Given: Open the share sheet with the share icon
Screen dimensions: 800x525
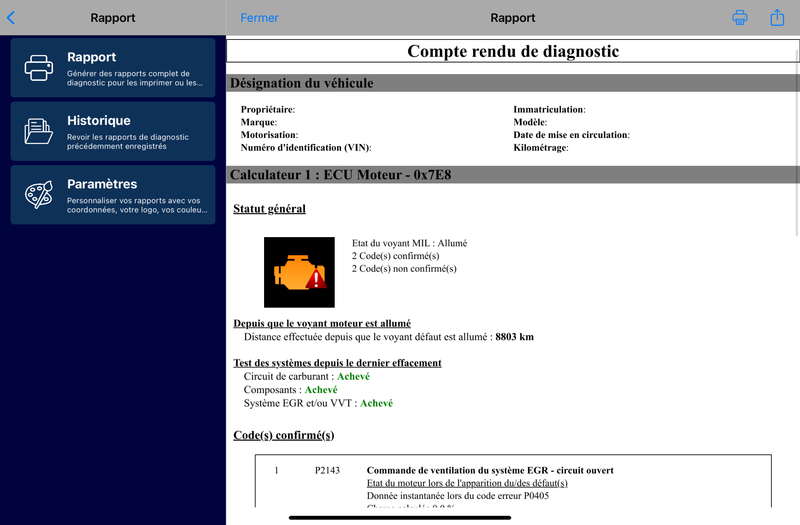Looking at the screenshot, I should point(777,18).
